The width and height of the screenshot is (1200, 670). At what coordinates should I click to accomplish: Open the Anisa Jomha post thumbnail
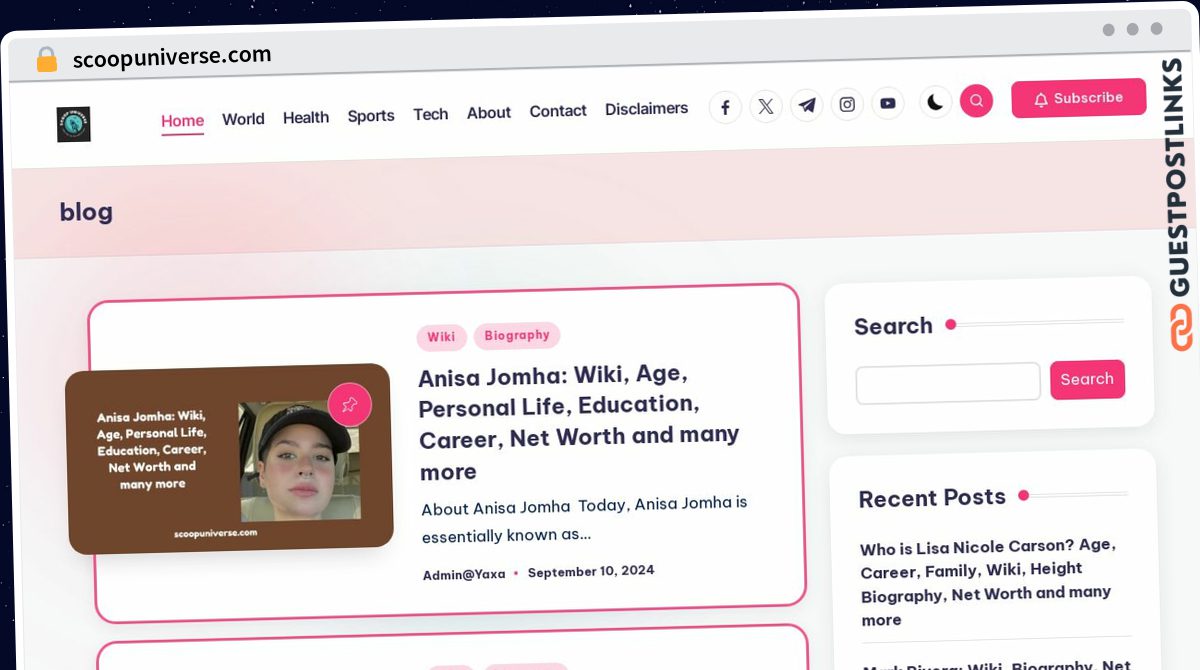[x=230, y=458]
